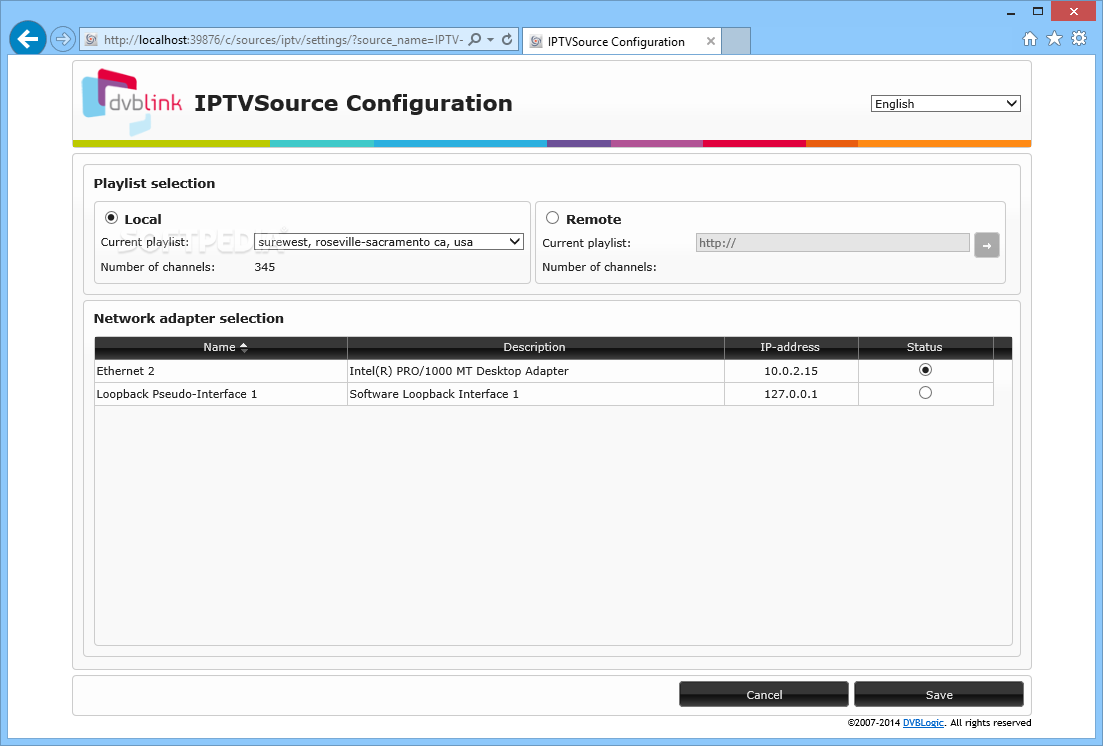Minimize the browser window

point(1011,12)
